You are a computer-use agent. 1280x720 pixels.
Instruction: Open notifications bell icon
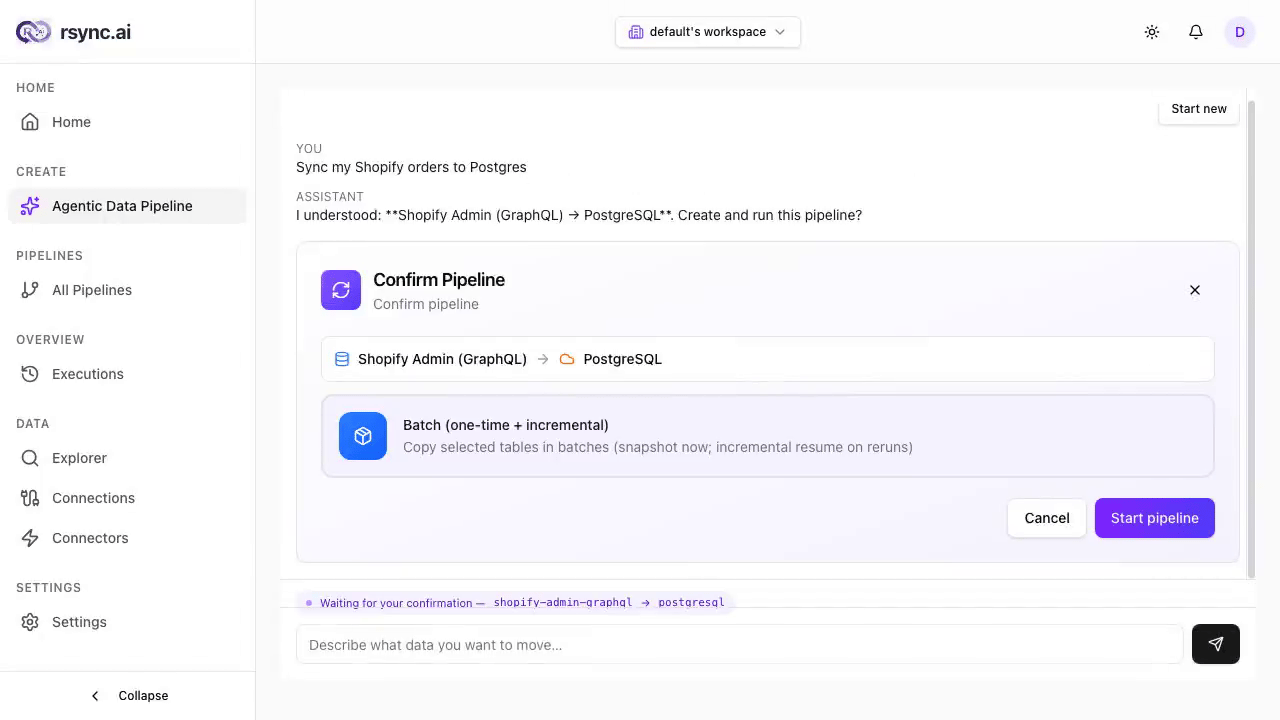click(x=1196, y=32)
